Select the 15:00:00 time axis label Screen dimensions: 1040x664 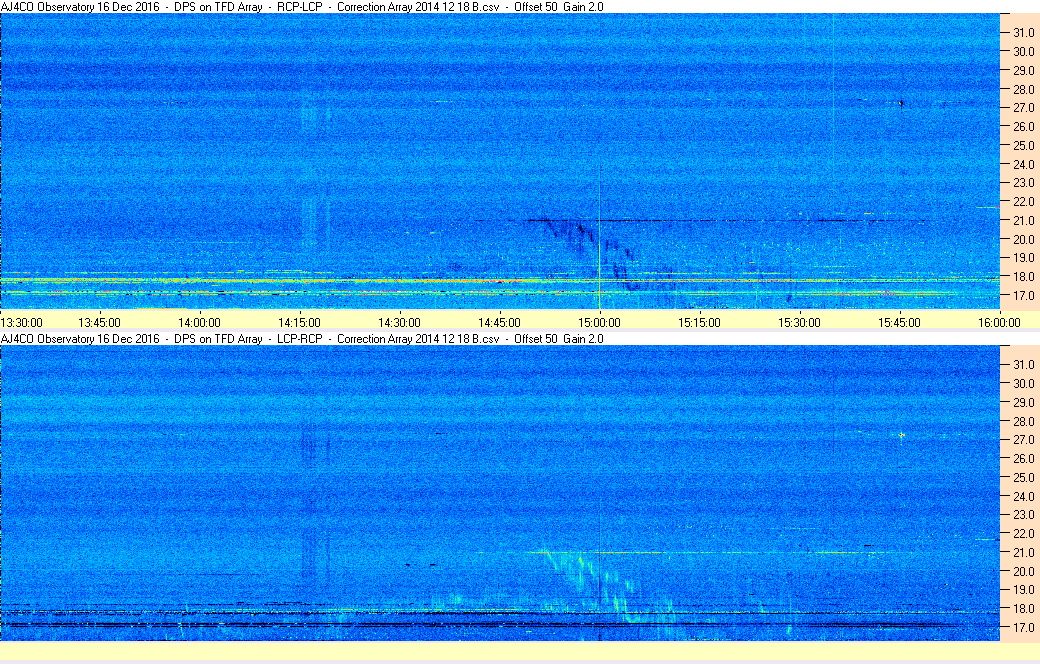click(600, 322)
